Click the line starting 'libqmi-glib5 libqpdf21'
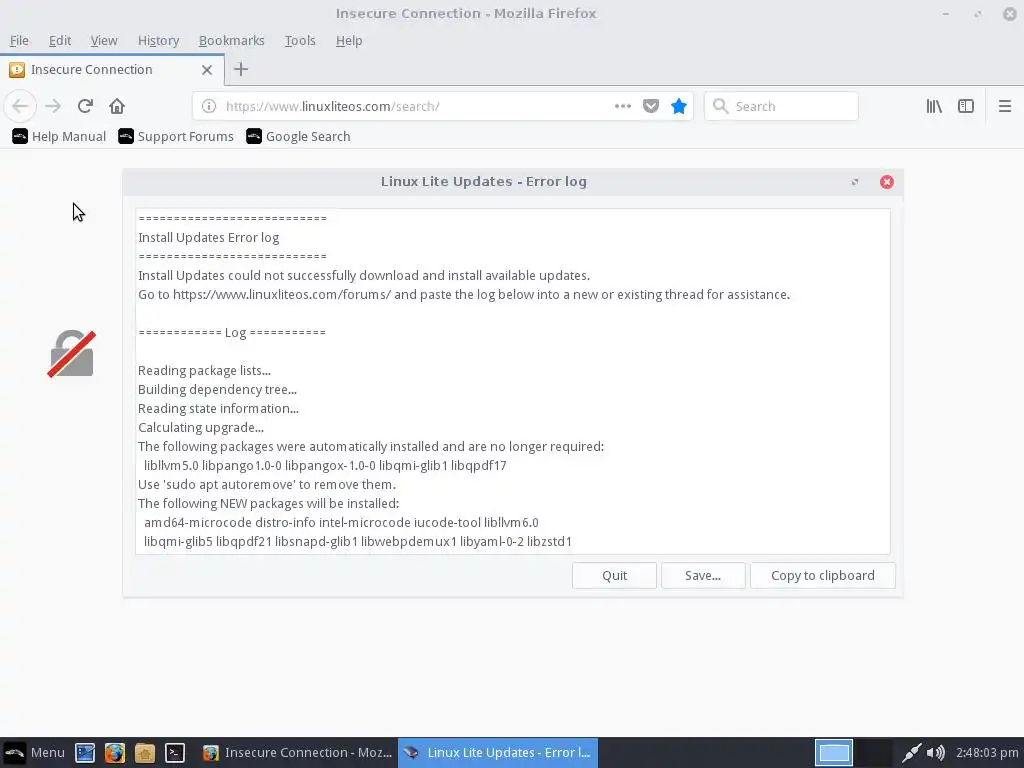The height and width of the screenshot is (768, 1024). tap(358, 541)
